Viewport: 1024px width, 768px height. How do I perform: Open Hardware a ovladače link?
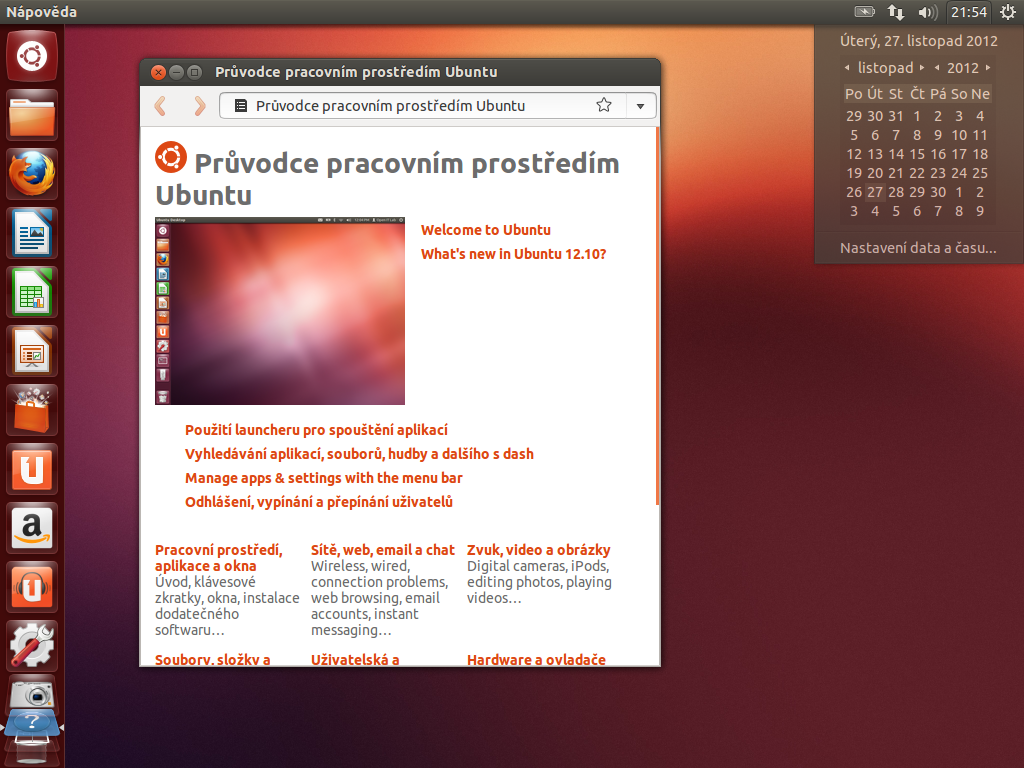(x=536, y=659)
